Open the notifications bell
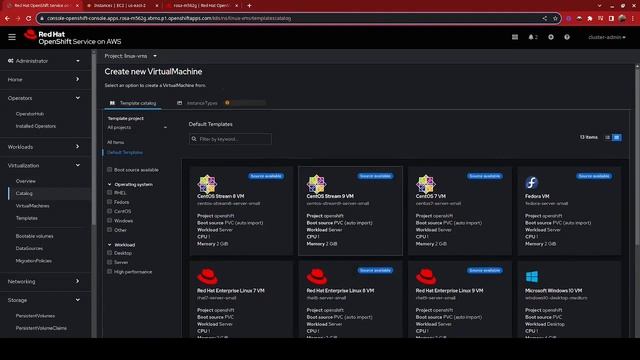Image resolution: width=640 pixels, height=360 pixels. click(x=531, y=37)
